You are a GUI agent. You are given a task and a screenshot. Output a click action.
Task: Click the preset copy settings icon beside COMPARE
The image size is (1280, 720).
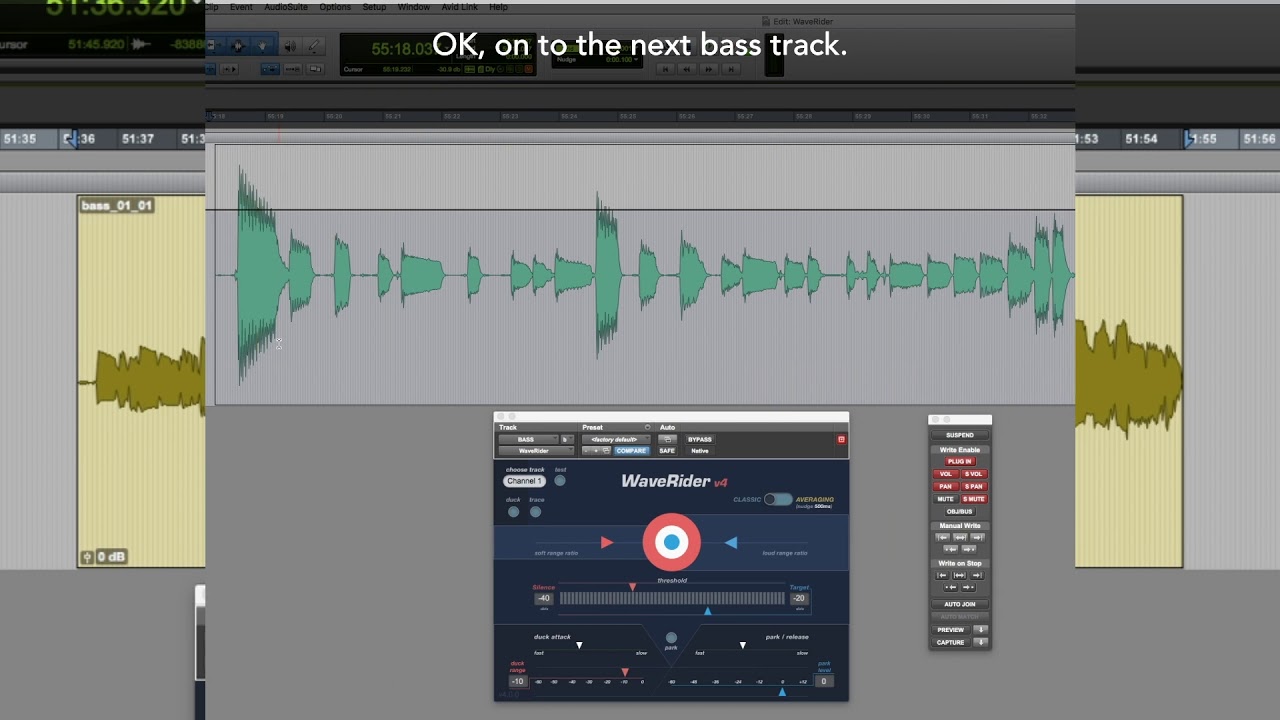605,451
